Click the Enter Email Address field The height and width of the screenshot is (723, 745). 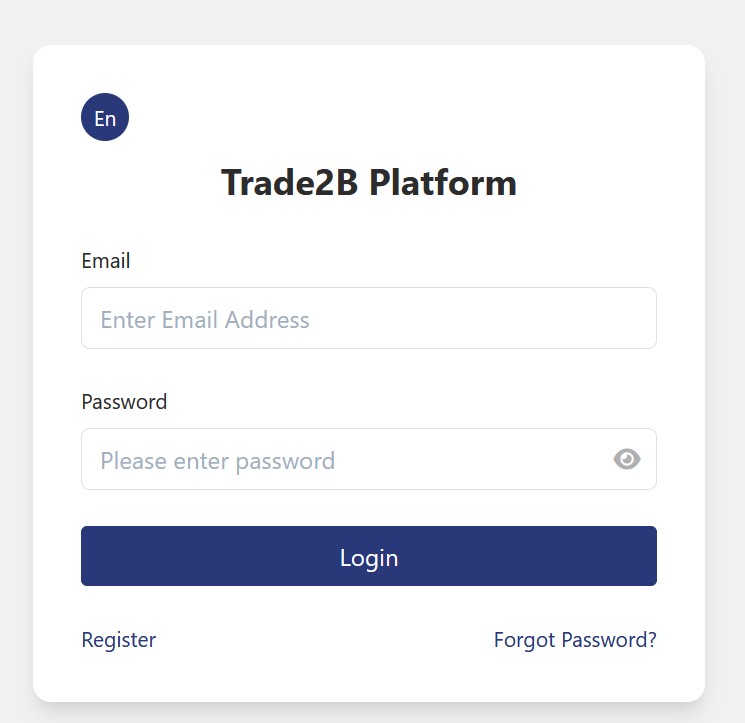point(368,319)
